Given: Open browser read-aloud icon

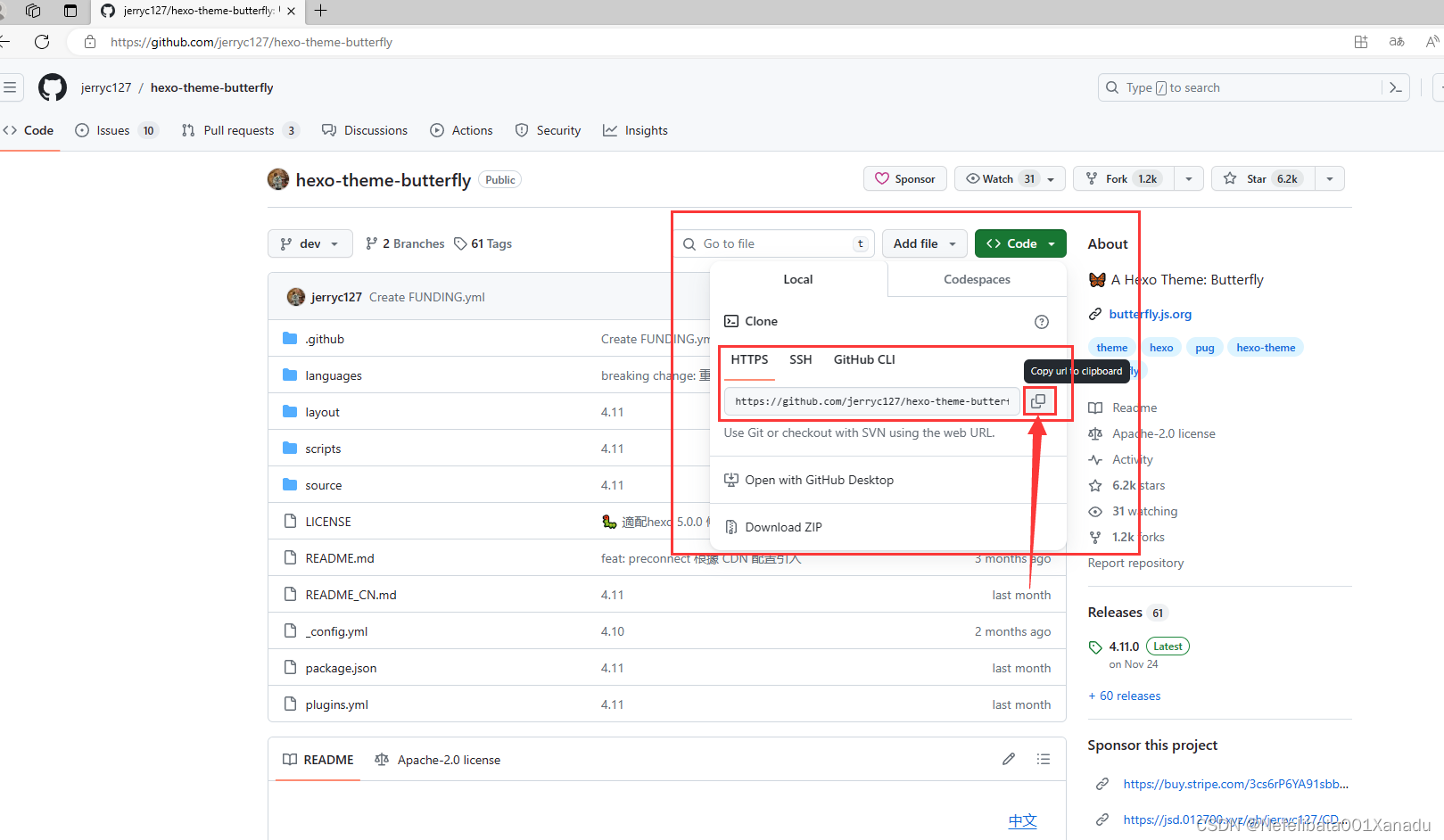Looking at the screenshot, I should point(1432,42).
